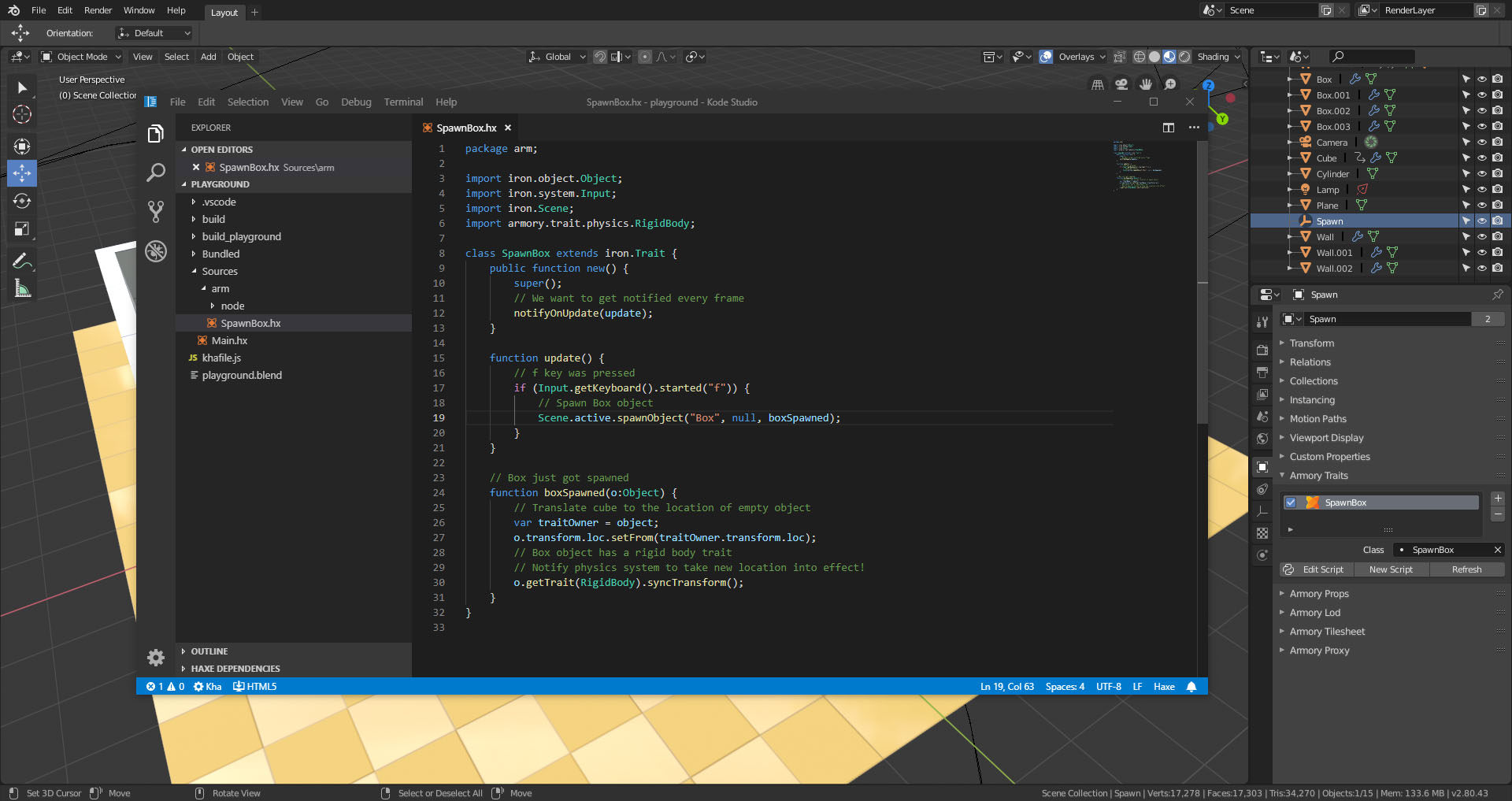The image size is (1512, 801).
Task: Toggle selectability of Wall.001
Action: 1466,253
